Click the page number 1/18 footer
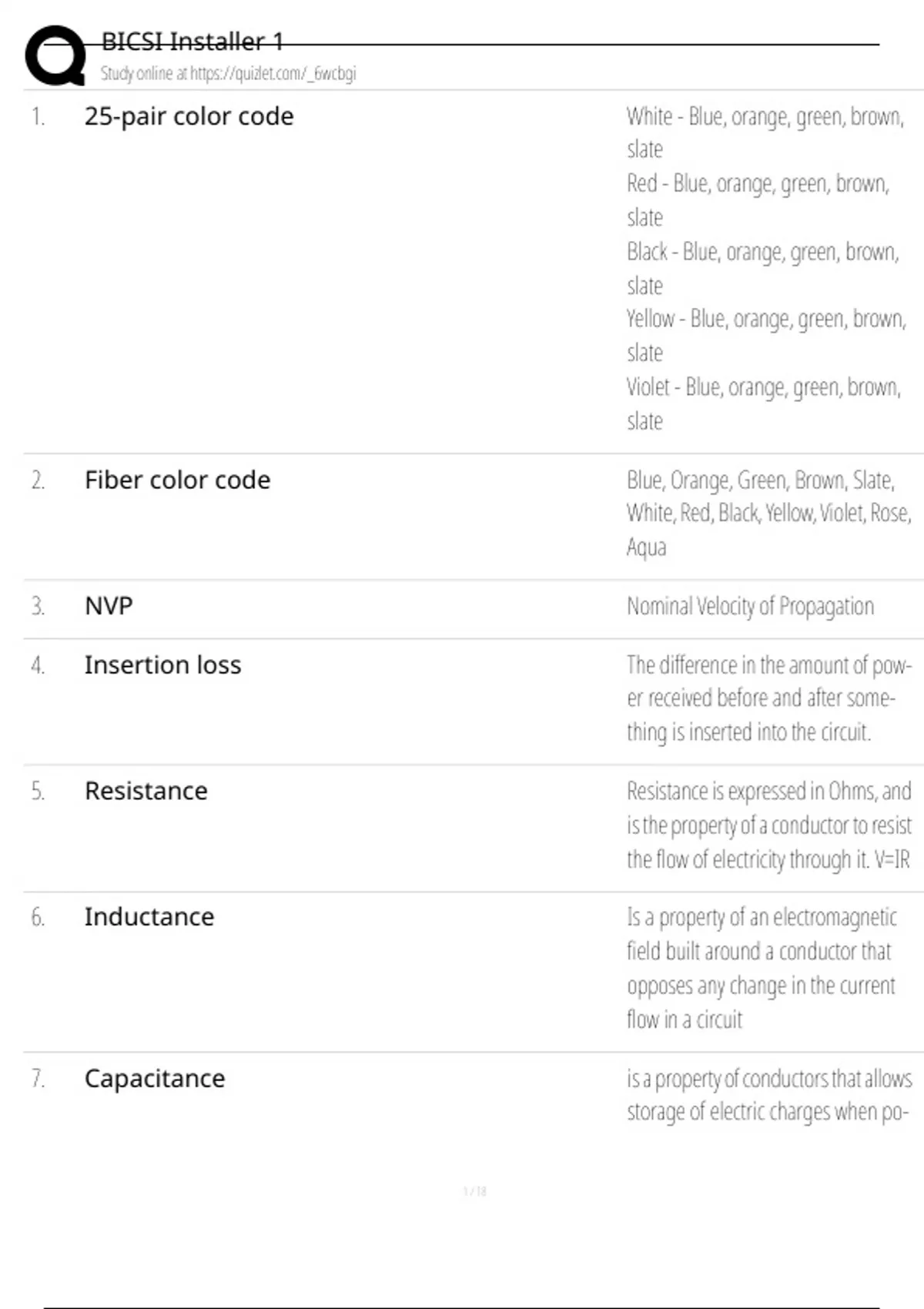Screen dimensions: 924x1309 click(x=474, y=1191)
